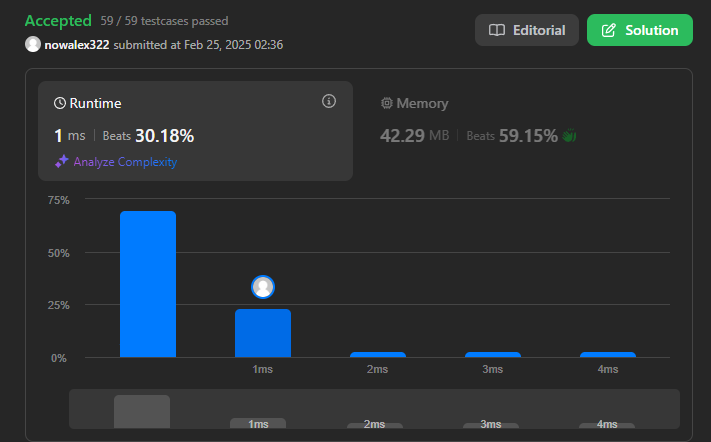The width and height of the screenshot is (711, 442).
Task: Click the clock icon beside Runtime
Action: [60, 103]
